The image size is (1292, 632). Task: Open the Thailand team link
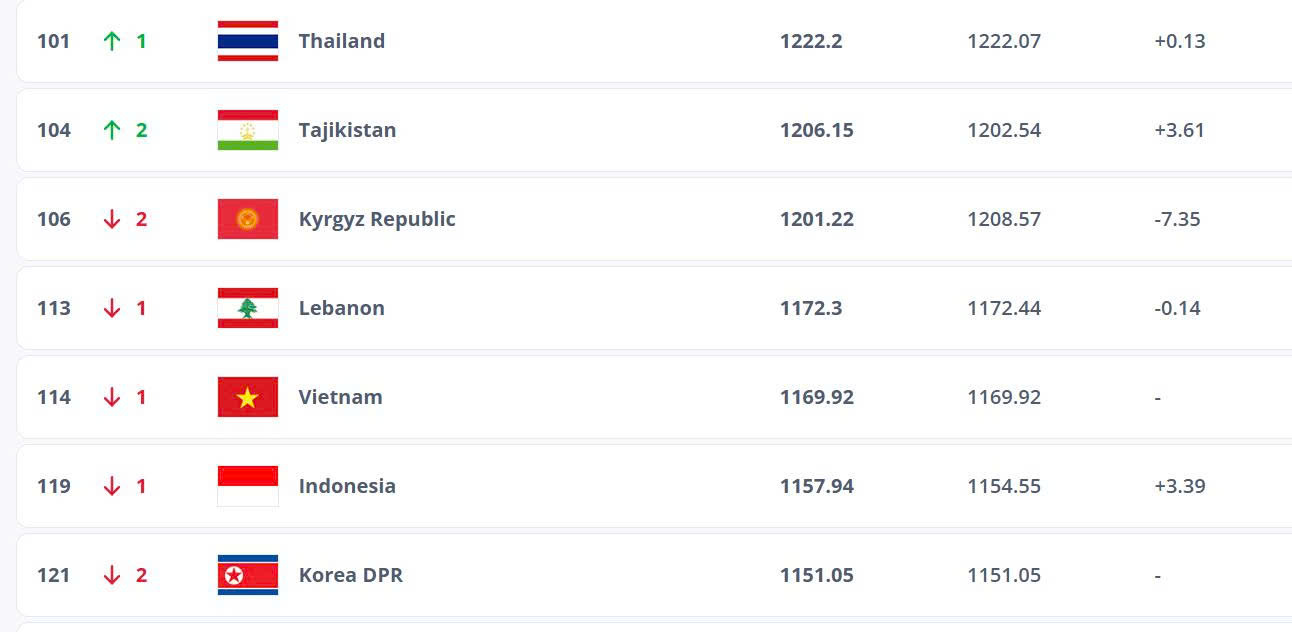pos(341,41)
